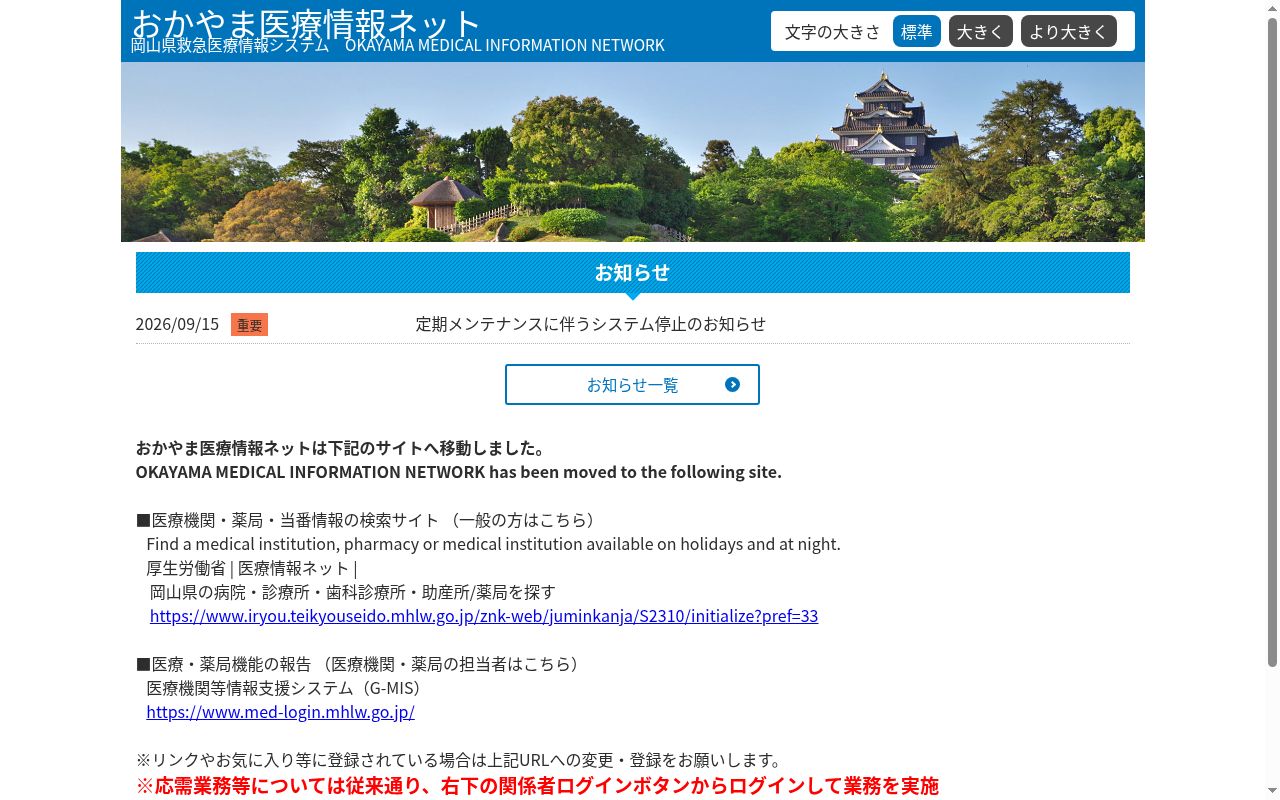Click the 厚生労働省 | 医療情報ネット text

[x=252, y=568]
